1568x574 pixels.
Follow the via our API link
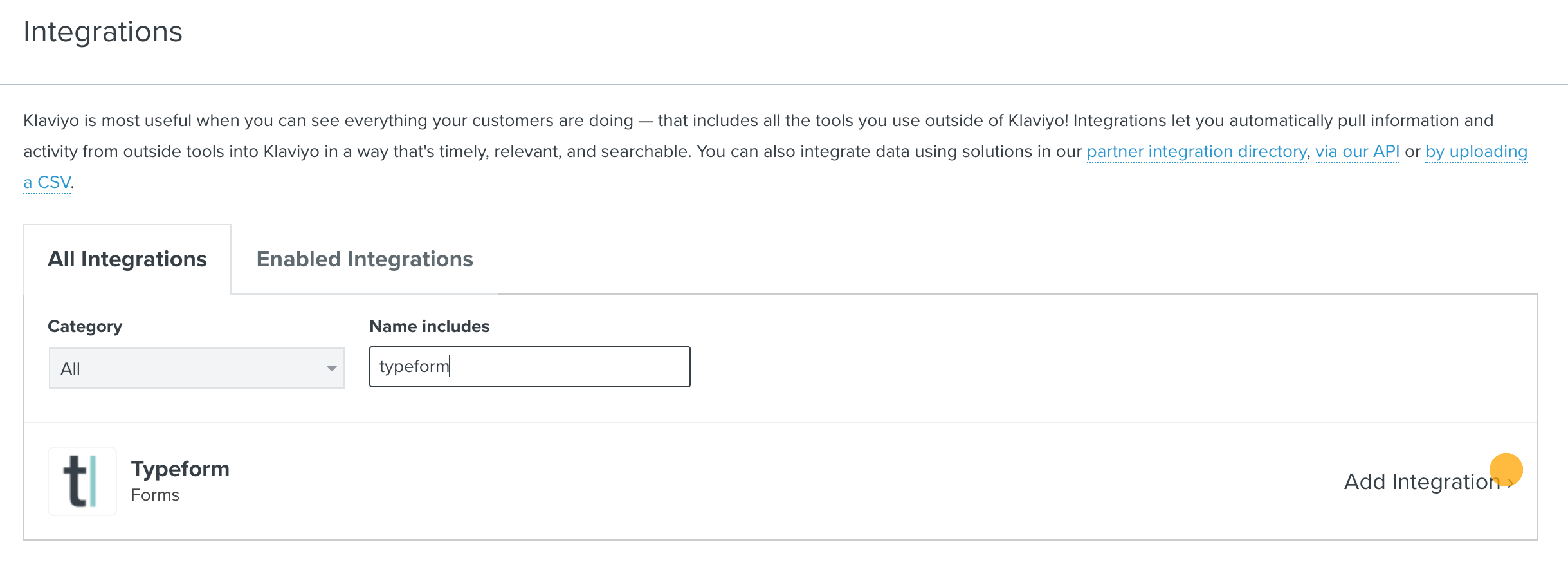click(1357, 151)
